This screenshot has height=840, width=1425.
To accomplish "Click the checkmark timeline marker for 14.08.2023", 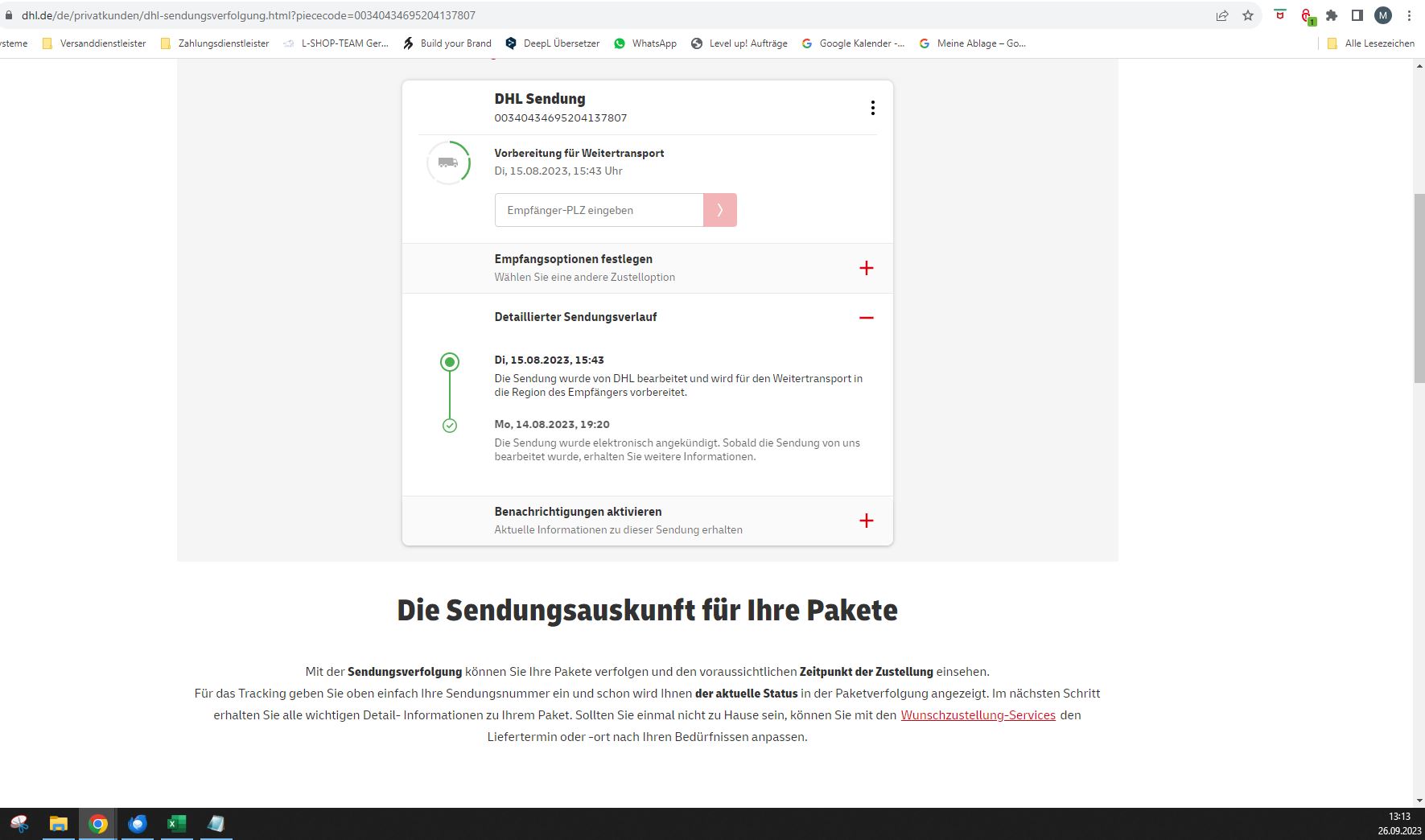I will [x=450, y=426].
